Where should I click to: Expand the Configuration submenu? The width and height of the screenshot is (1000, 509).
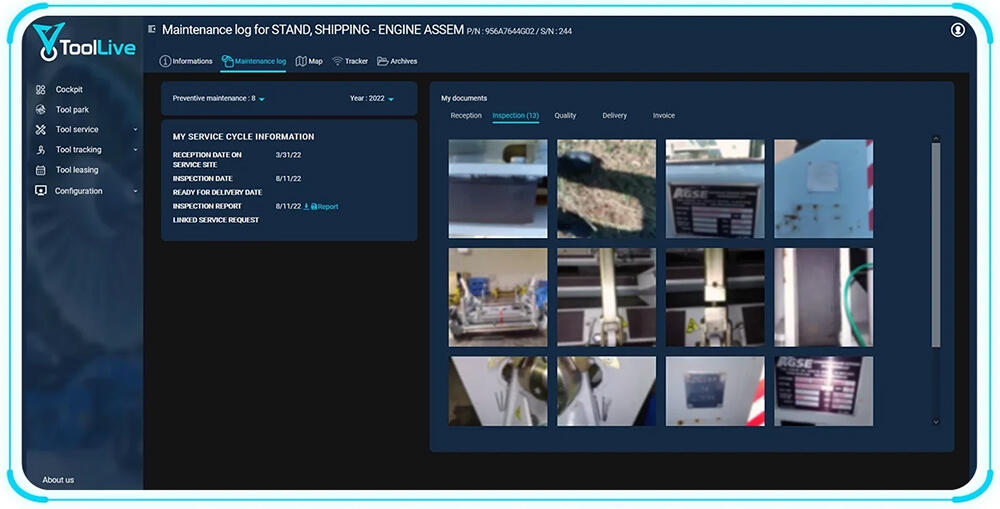pyautogui.click(x=135, y=191)
